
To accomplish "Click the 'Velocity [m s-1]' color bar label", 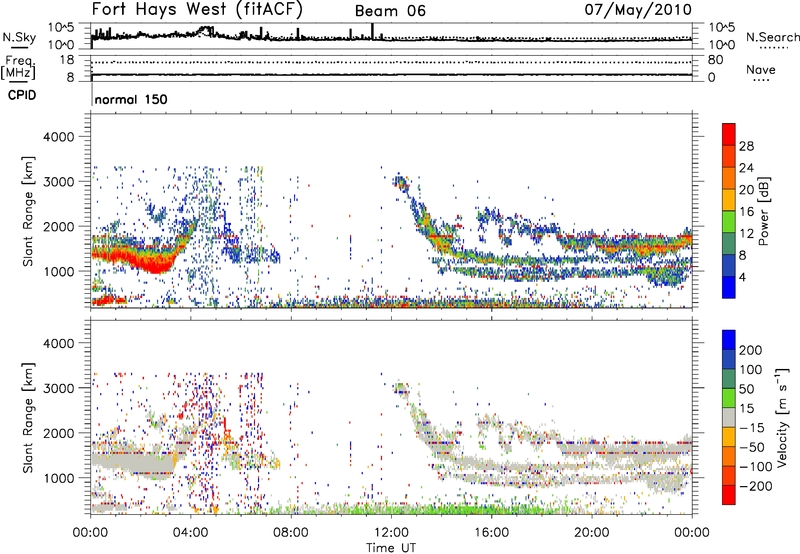I will click(783, 418).
